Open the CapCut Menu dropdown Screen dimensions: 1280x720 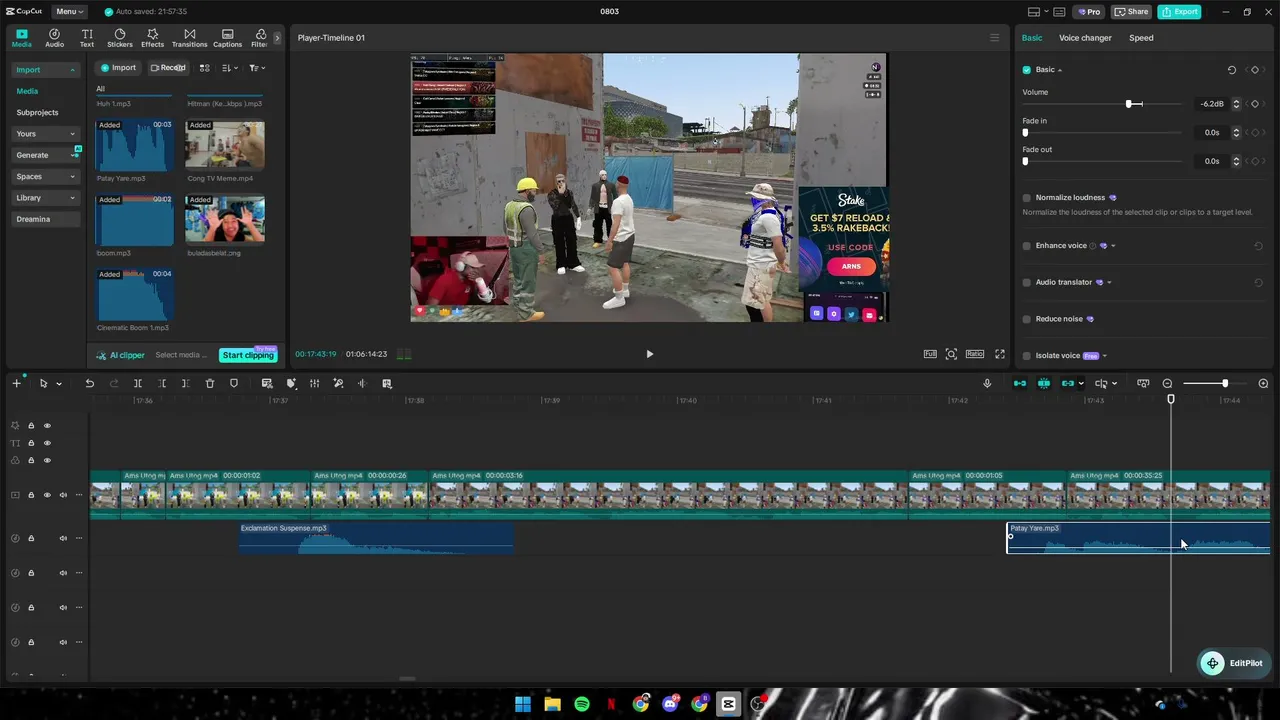(69, 12)
